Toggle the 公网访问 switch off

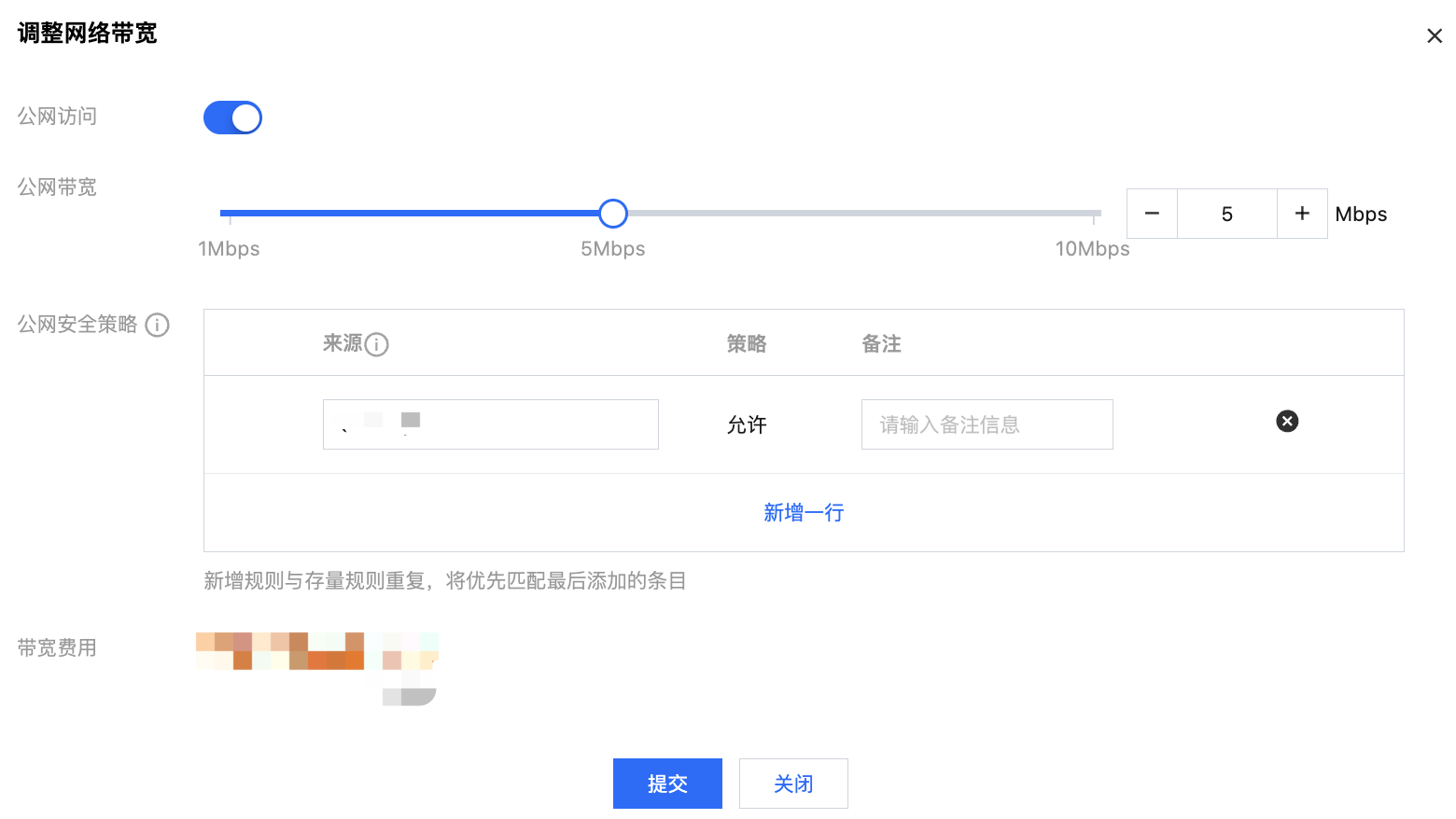pos(232,118)
